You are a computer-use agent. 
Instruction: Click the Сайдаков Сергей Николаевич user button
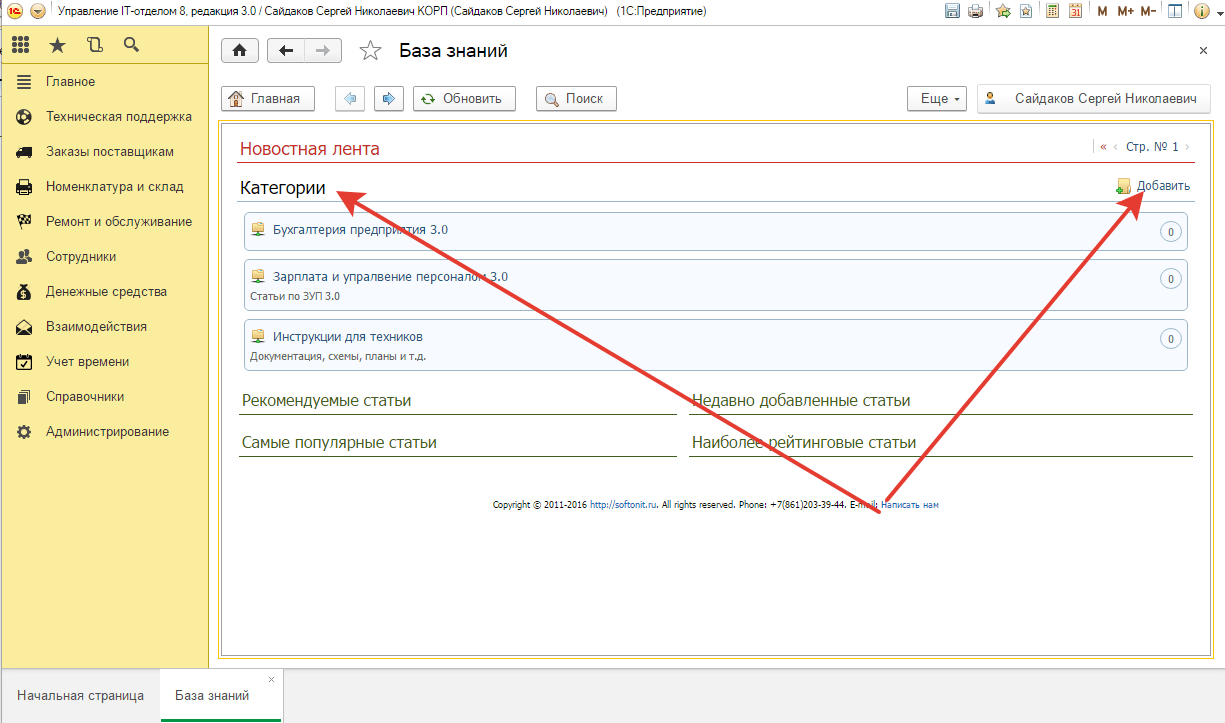pos(1093,98)
